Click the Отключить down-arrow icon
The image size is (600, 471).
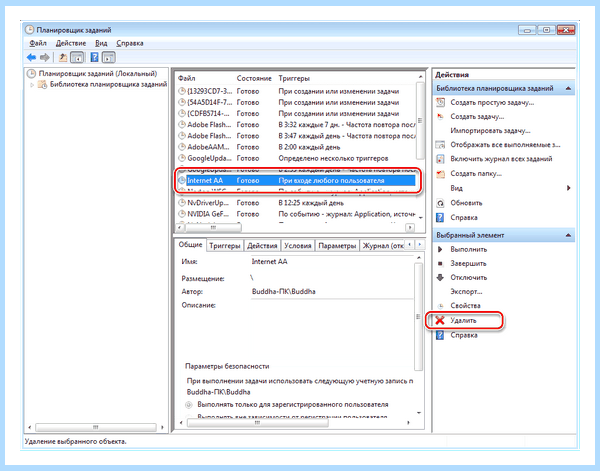coord(440,277)
